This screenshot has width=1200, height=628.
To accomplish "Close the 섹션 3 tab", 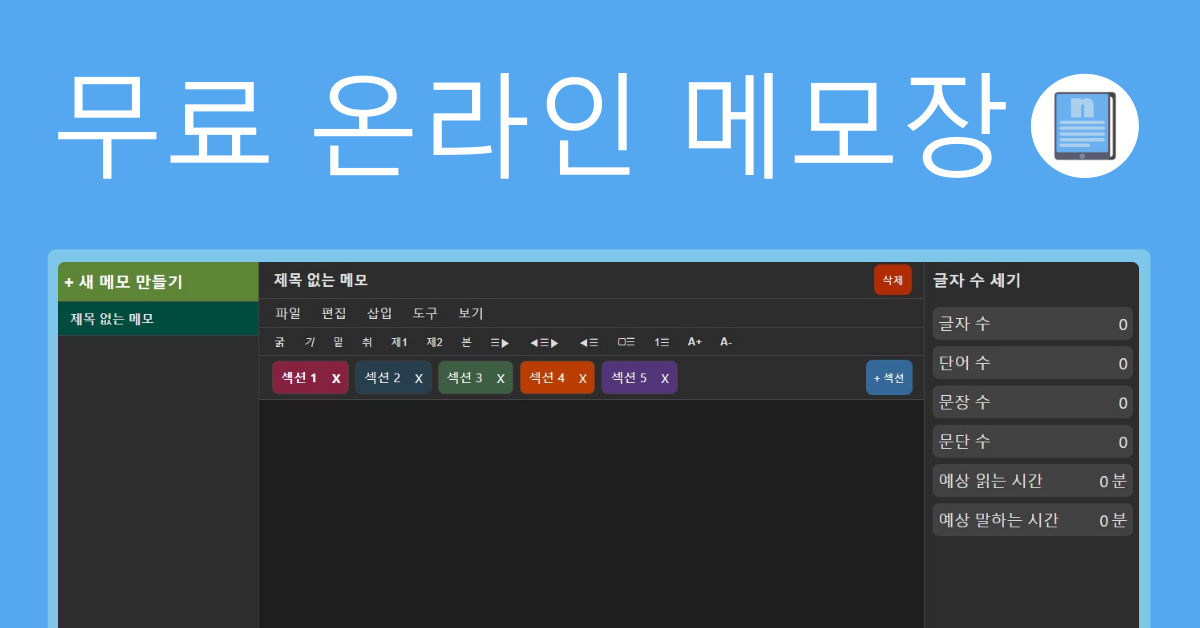I will tap(500, 378).
